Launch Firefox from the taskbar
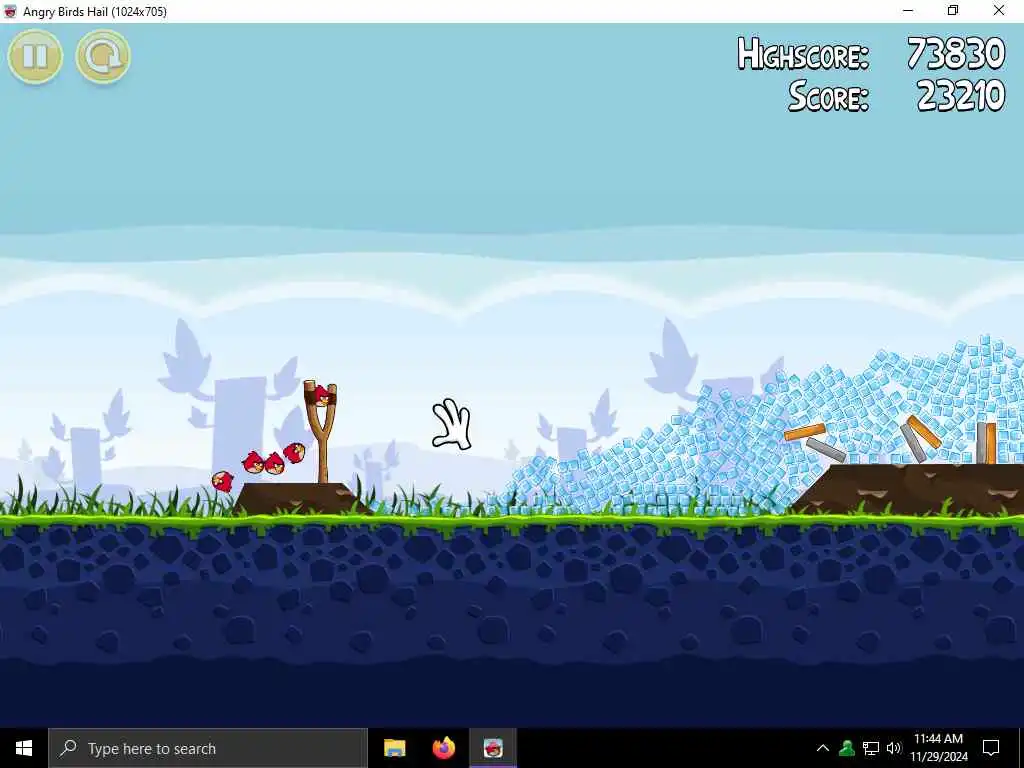 444,748
